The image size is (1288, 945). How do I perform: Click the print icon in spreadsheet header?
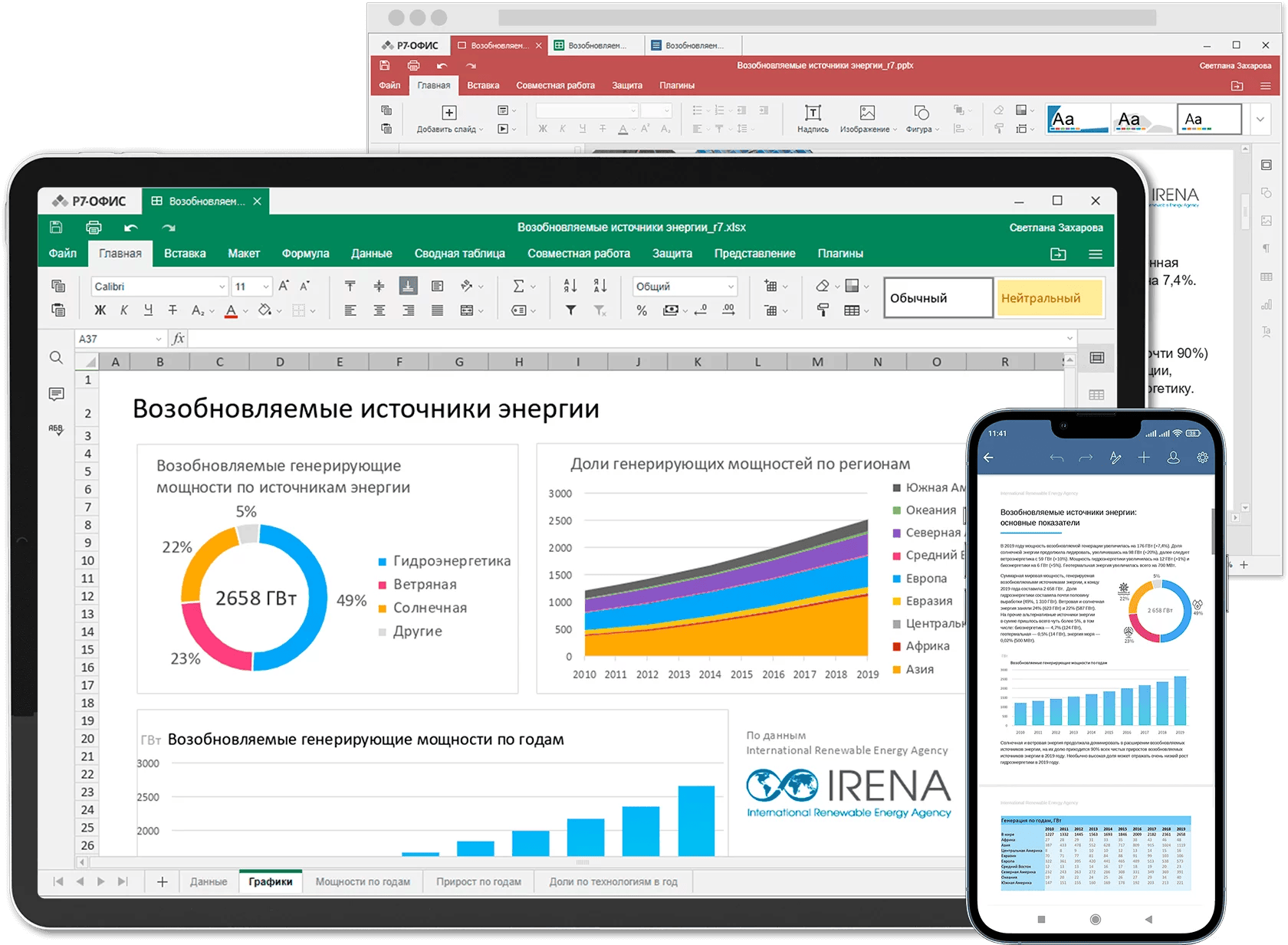(x=94, y=228)
